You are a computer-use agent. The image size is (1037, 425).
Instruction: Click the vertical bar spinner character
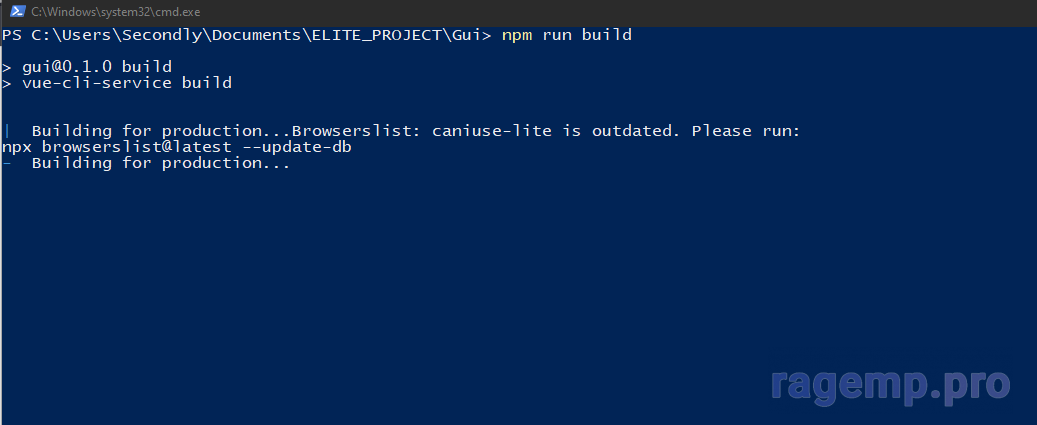(x=7, y=131)
